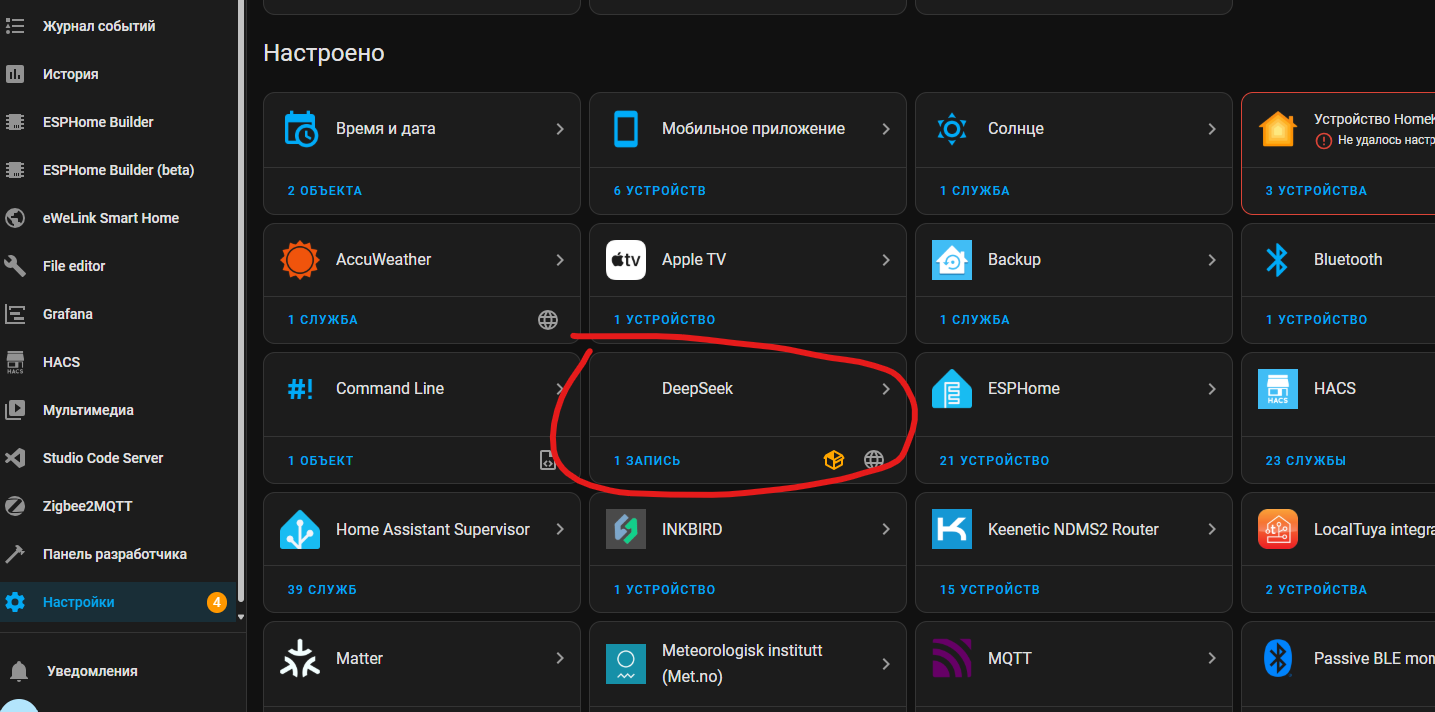
Task: Open Meteorologisk institutt via its chevron
Action: [886, 663]
